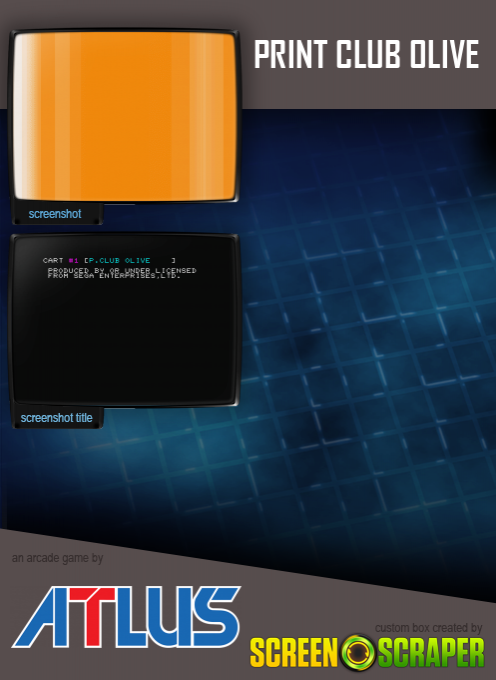The width and height of the screenshot is (496, 680).
Task: Click 'custom box created by' text
Action: tap(428, 628)
